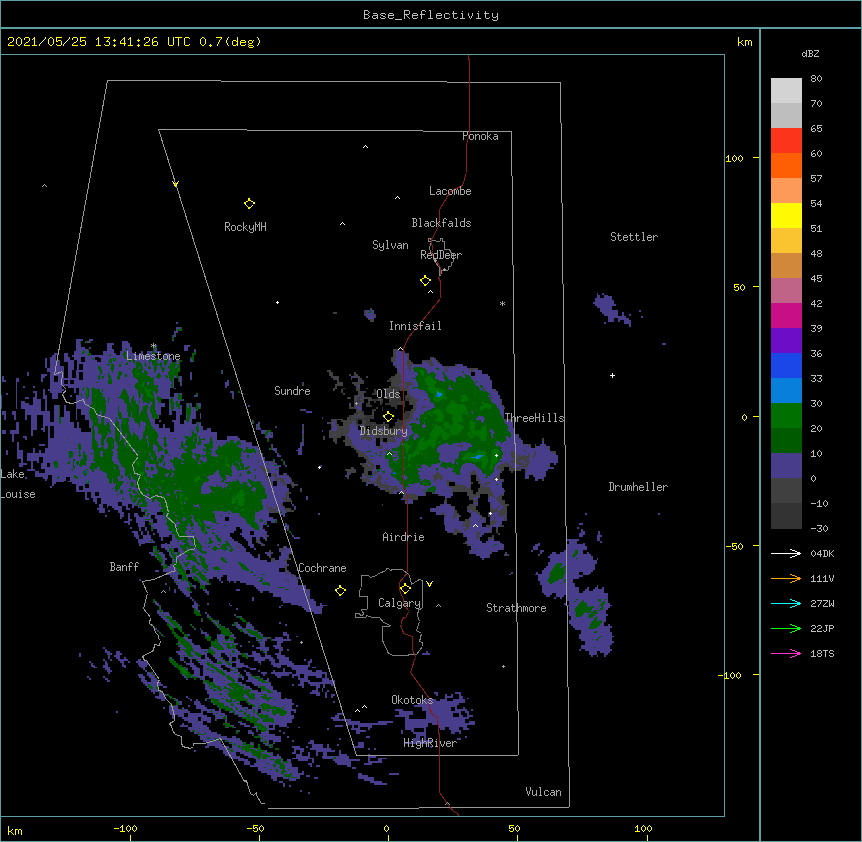This screenshot has width=862, height=842.
Task: Click the Innisfail city label
Action: pyautogui.click(x=415, y=326)
